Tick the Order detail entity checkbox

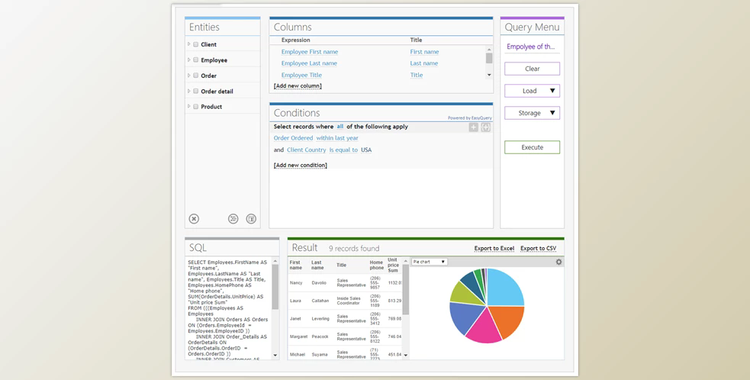196,91
